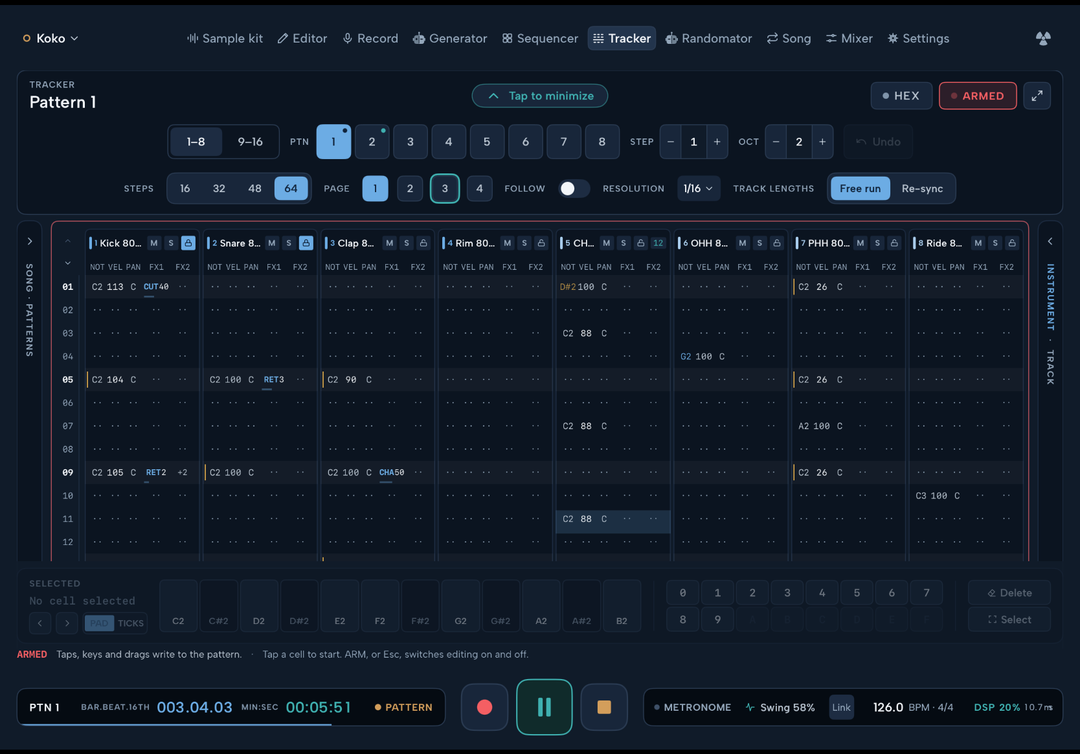Screen dimensions: 1080x754
Task: Disarm the ARMED editing button
Action: coord(977,96)
